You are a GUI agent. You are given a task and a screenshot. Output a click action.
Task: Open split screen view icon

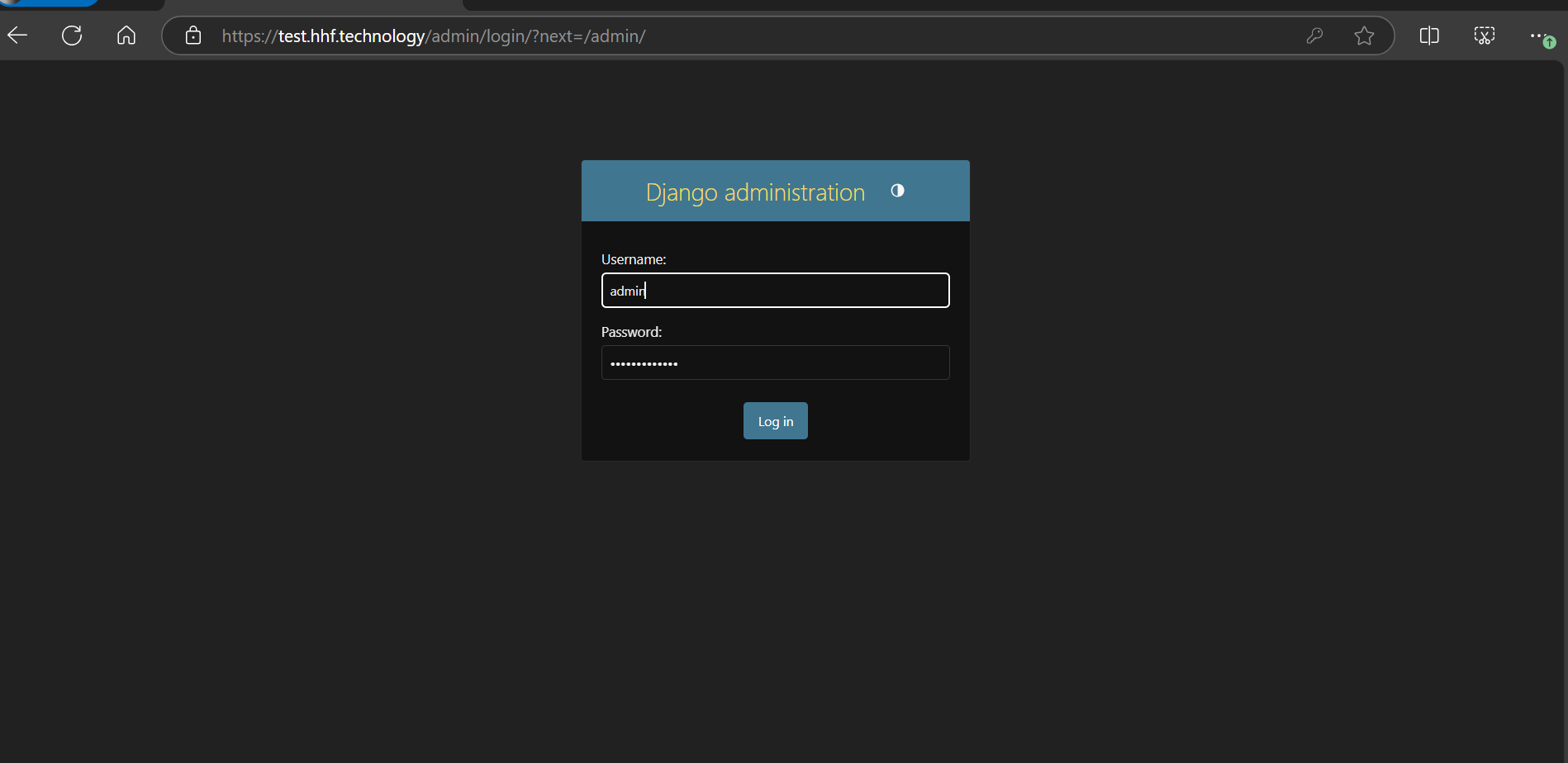[x=1429, y=36]
